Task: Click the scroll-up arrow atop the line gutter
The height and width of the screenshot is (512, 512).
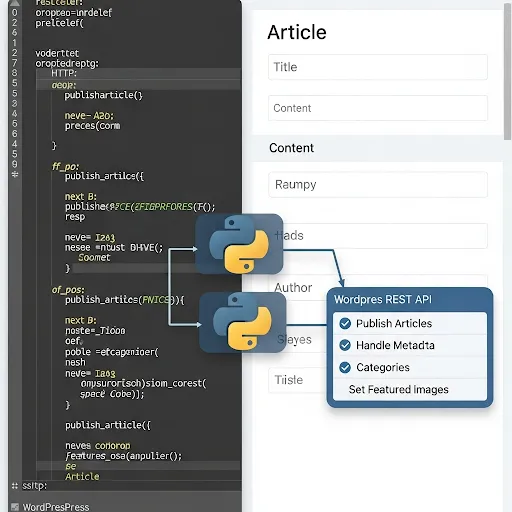Action: [15, 3]
